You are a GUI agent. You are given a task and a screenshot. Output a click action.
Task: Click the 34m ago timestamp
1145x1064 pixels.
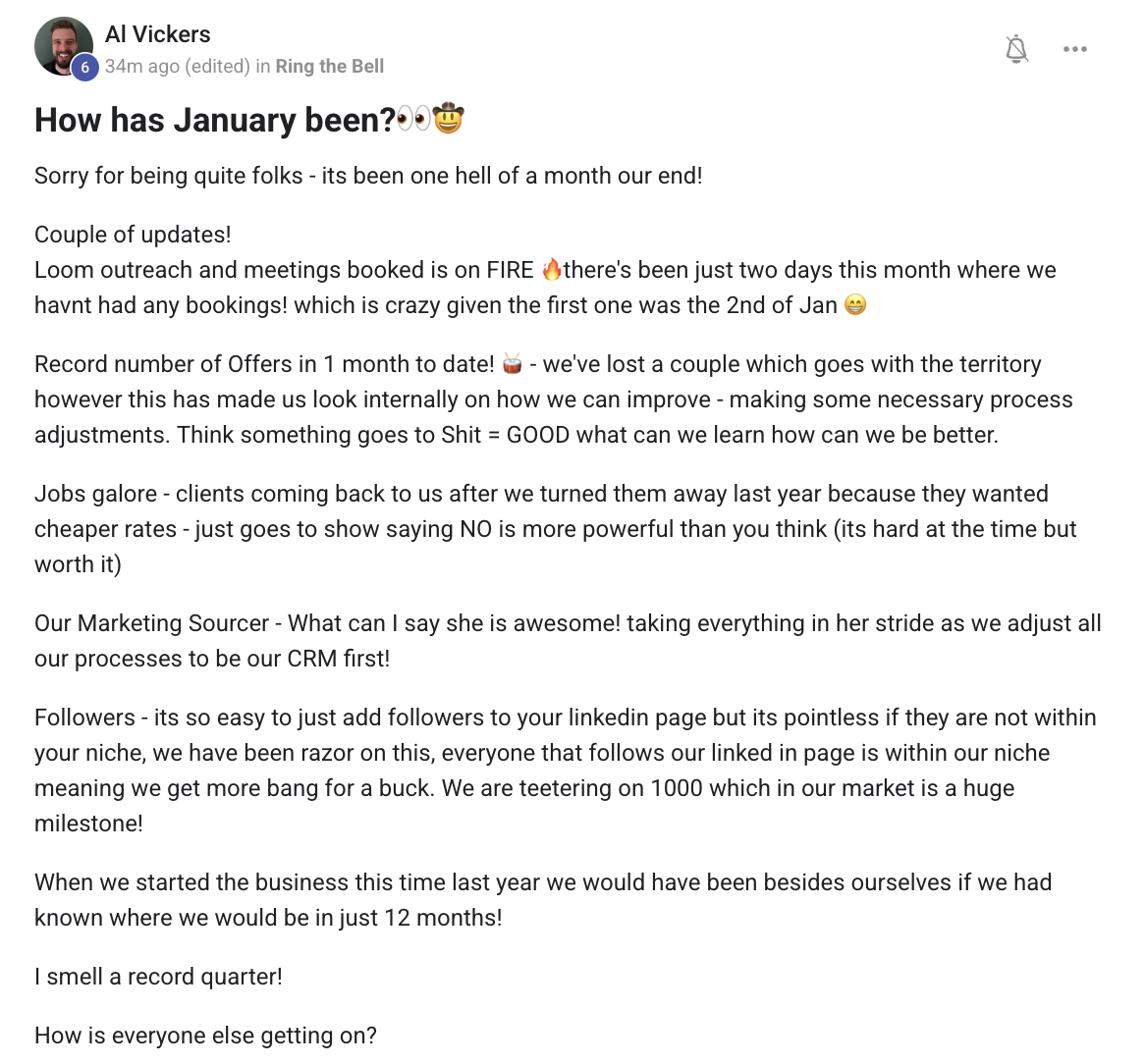click(x=142, y=67)
